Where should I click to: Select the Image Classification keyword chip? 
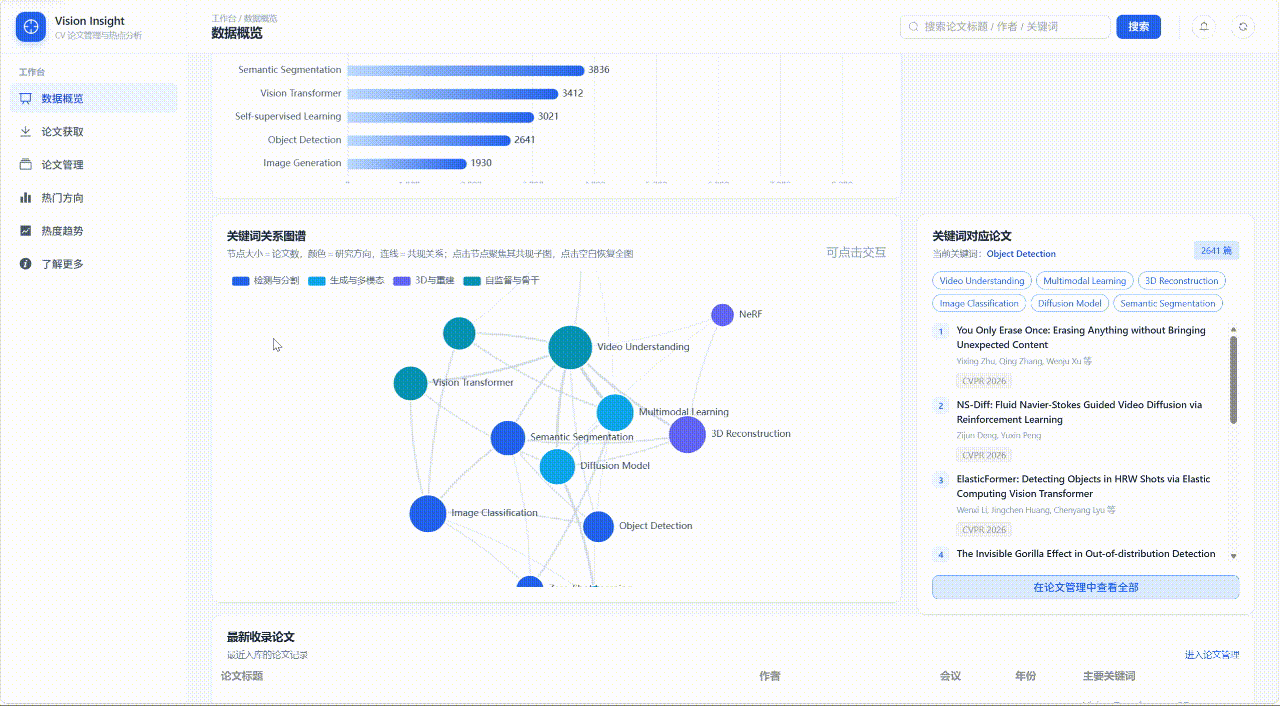[980, 303]
